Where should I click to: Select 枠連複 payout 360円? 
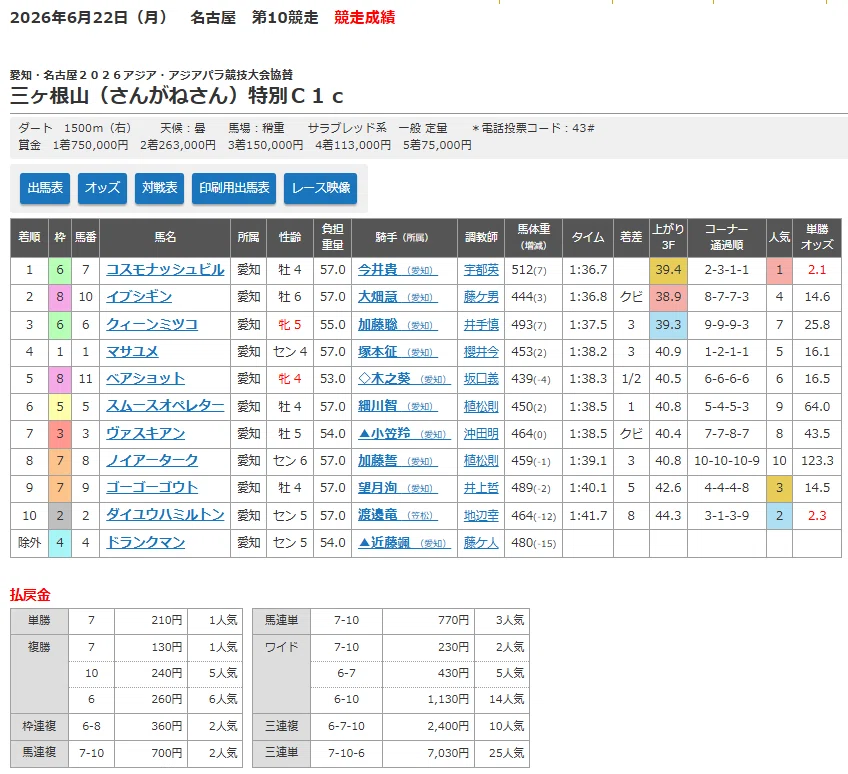(151, 726)
